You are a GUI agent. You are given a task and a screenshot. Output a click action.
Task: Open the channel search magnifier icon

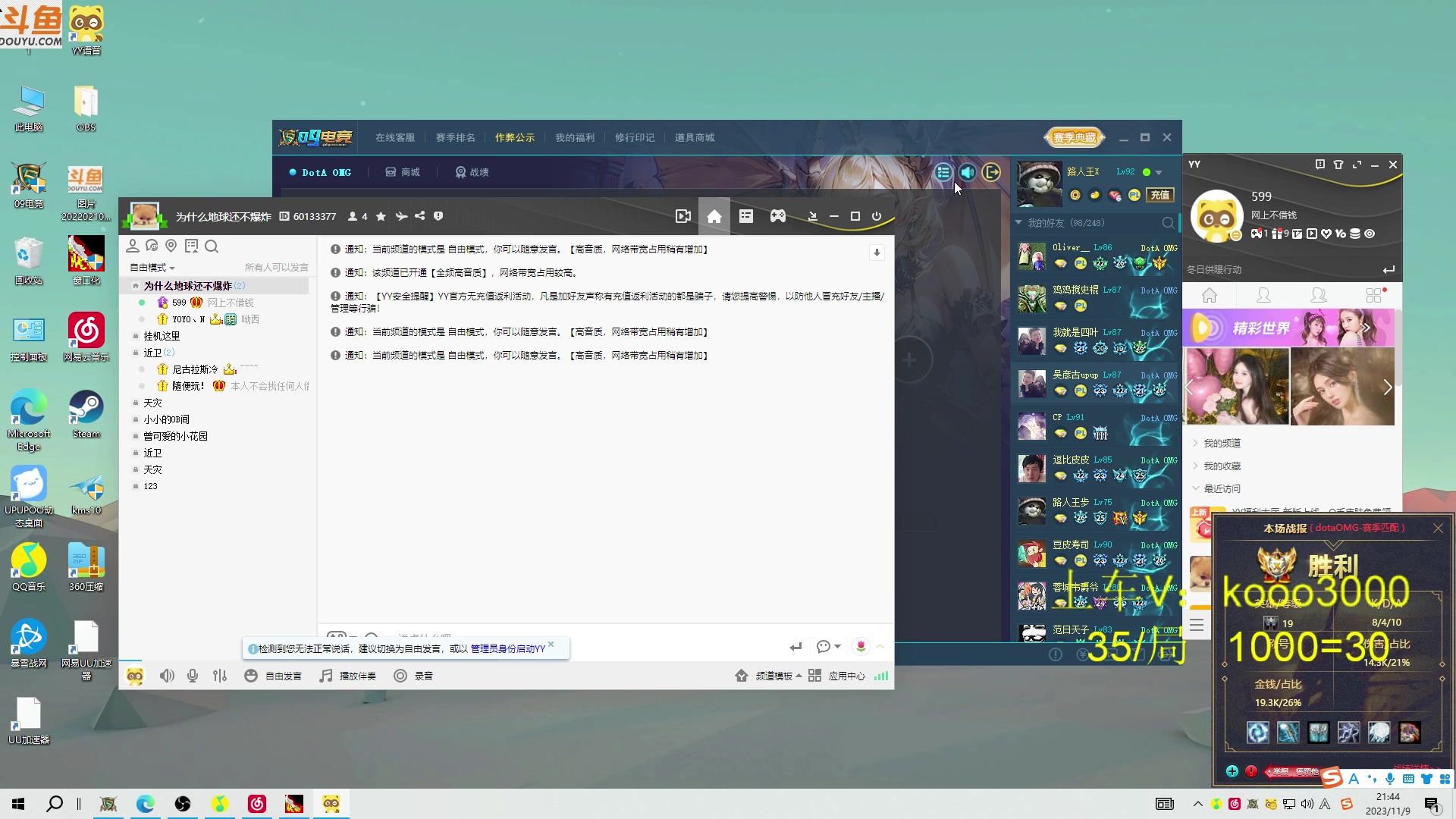[x=212, y=246]
